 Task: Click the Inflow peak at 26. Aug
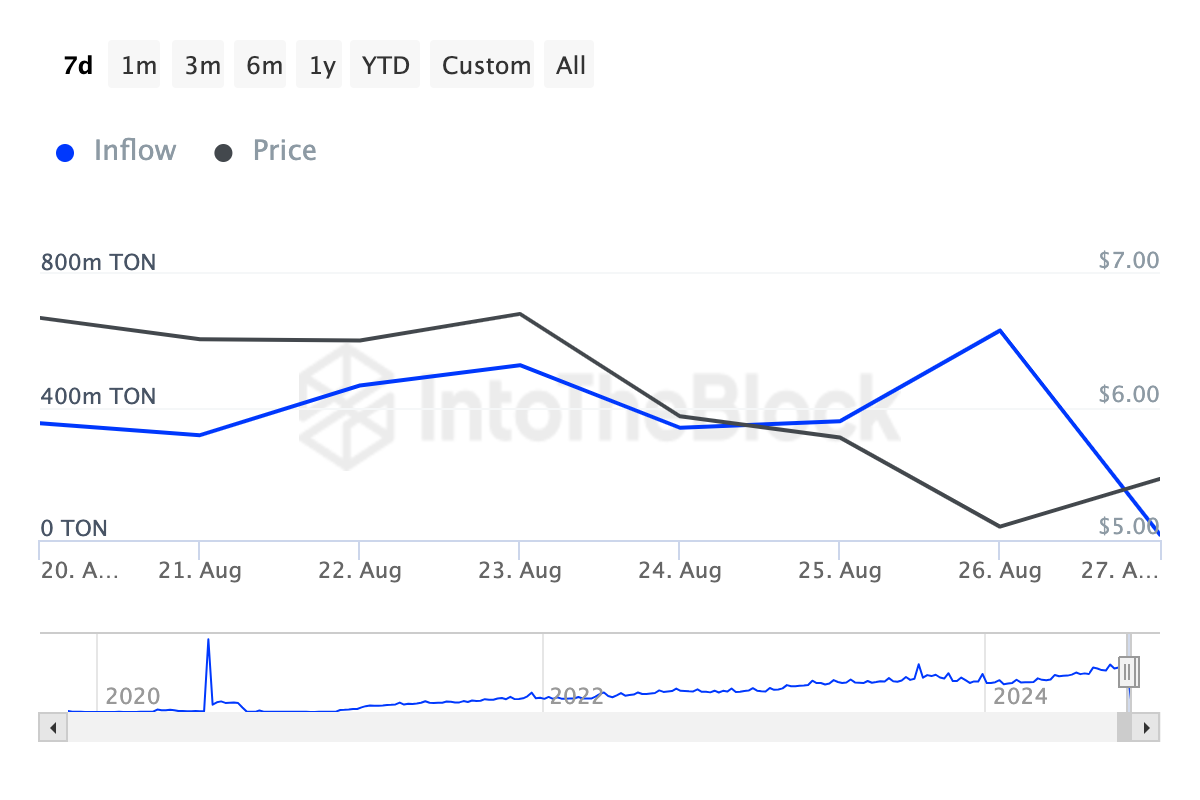[999, 330]
